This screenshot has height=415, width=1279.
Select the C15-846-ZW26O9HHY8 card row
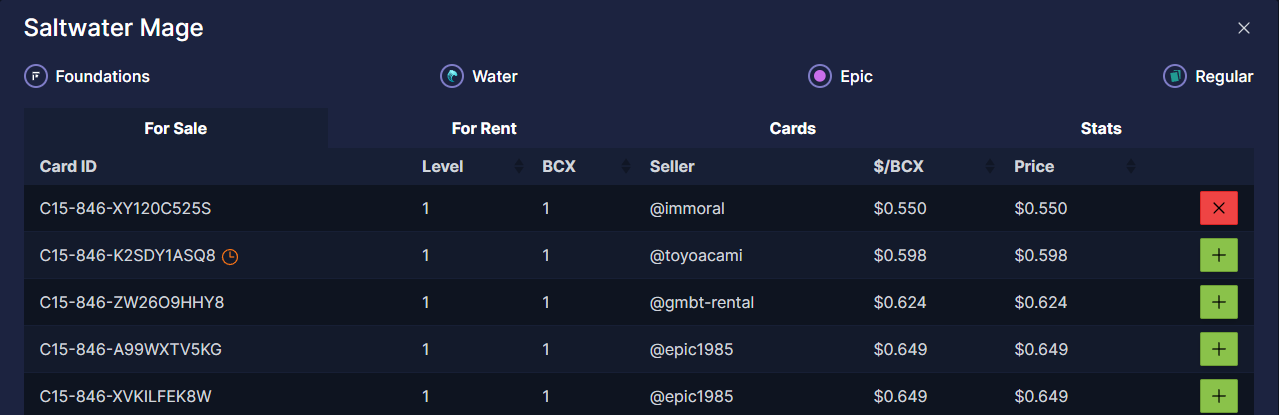pos(132,302)
